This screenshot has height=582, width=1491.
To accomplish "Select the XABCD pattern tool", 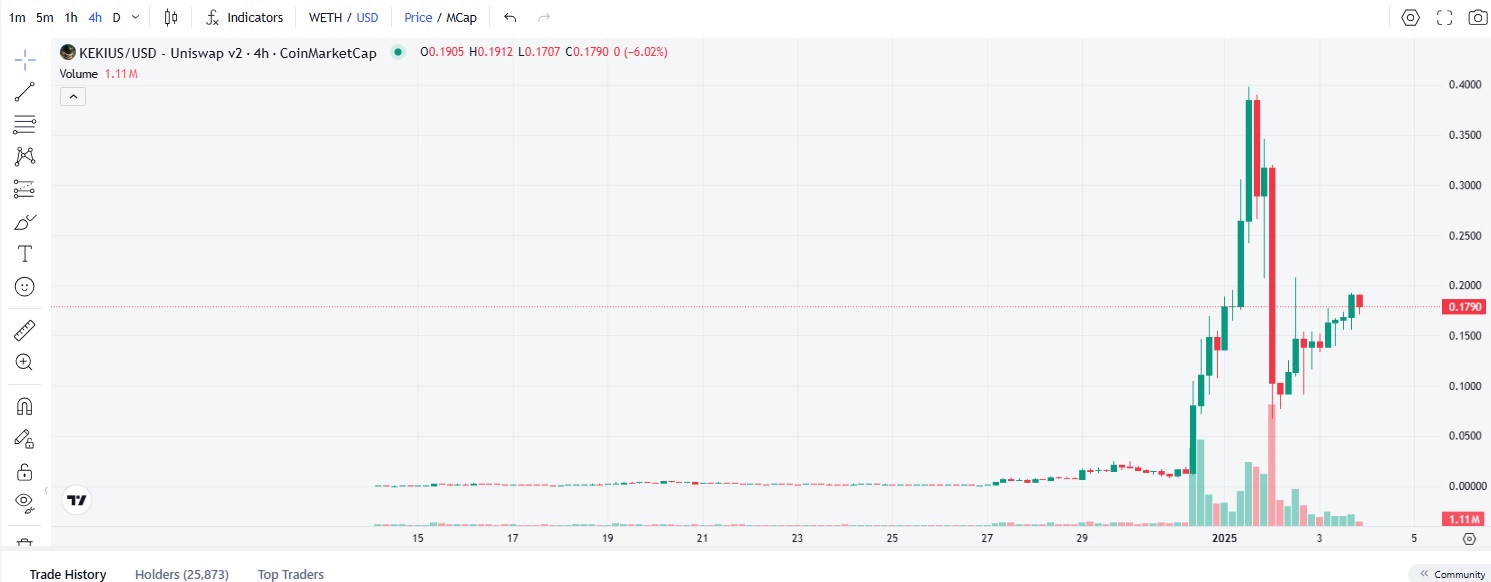I will click(25, 156).
